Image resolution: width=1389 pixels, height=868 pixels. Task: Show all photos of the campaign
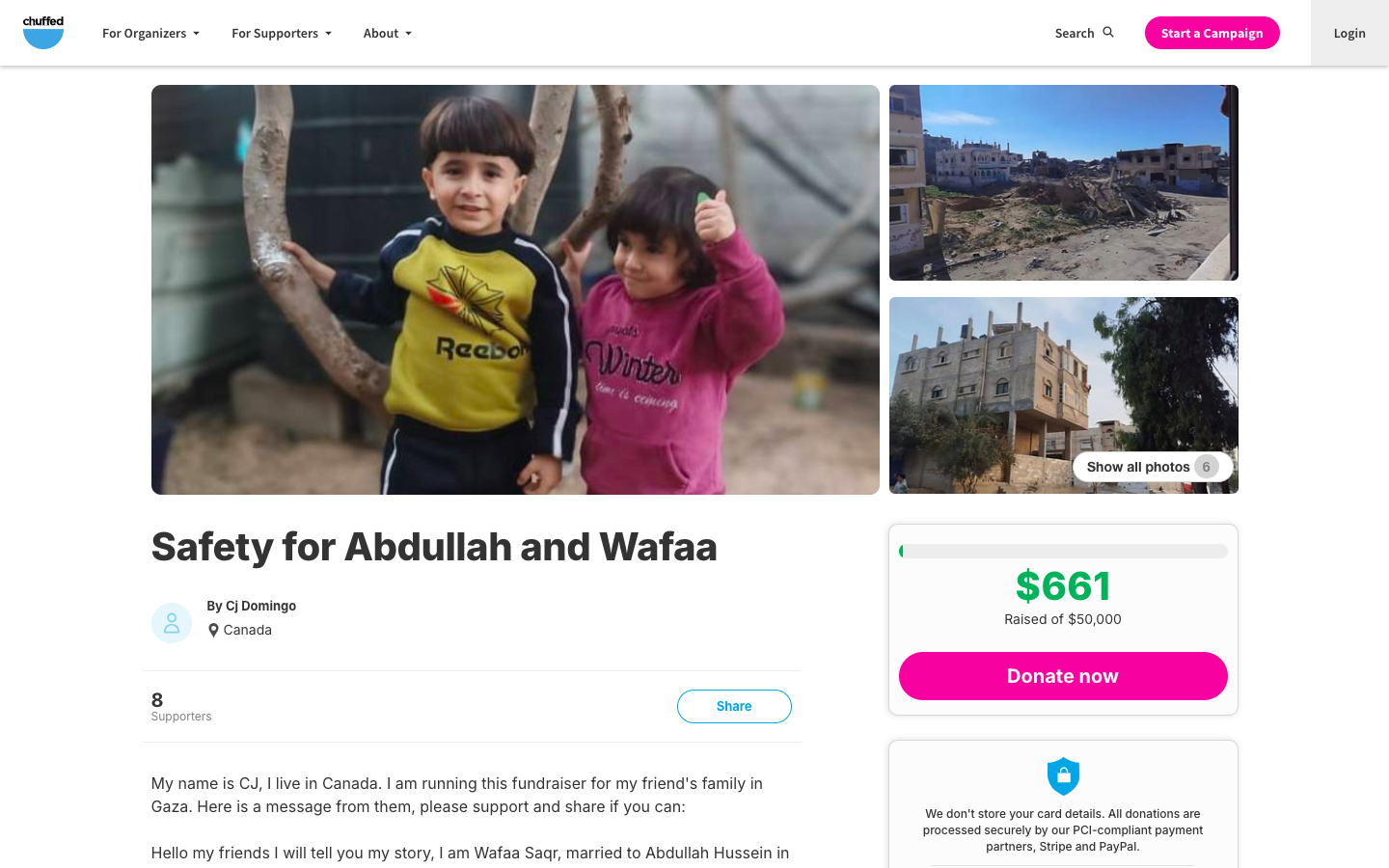click(x=1153, y=467)
